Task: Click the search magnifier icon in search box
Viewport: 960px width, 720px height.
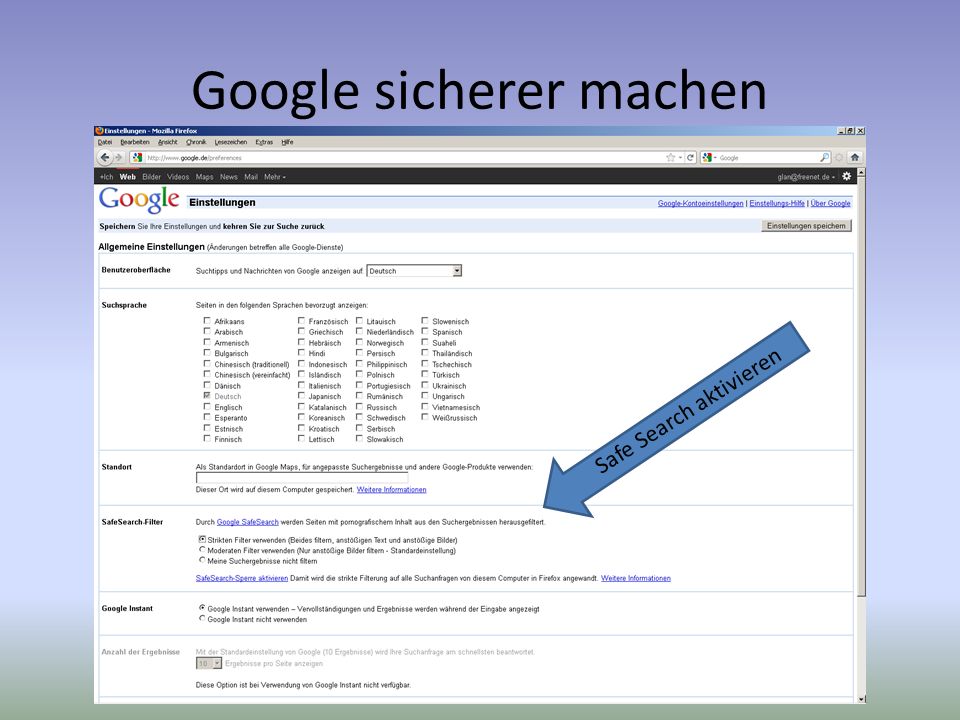Action: pyautogui.click(x=825, y=157)
